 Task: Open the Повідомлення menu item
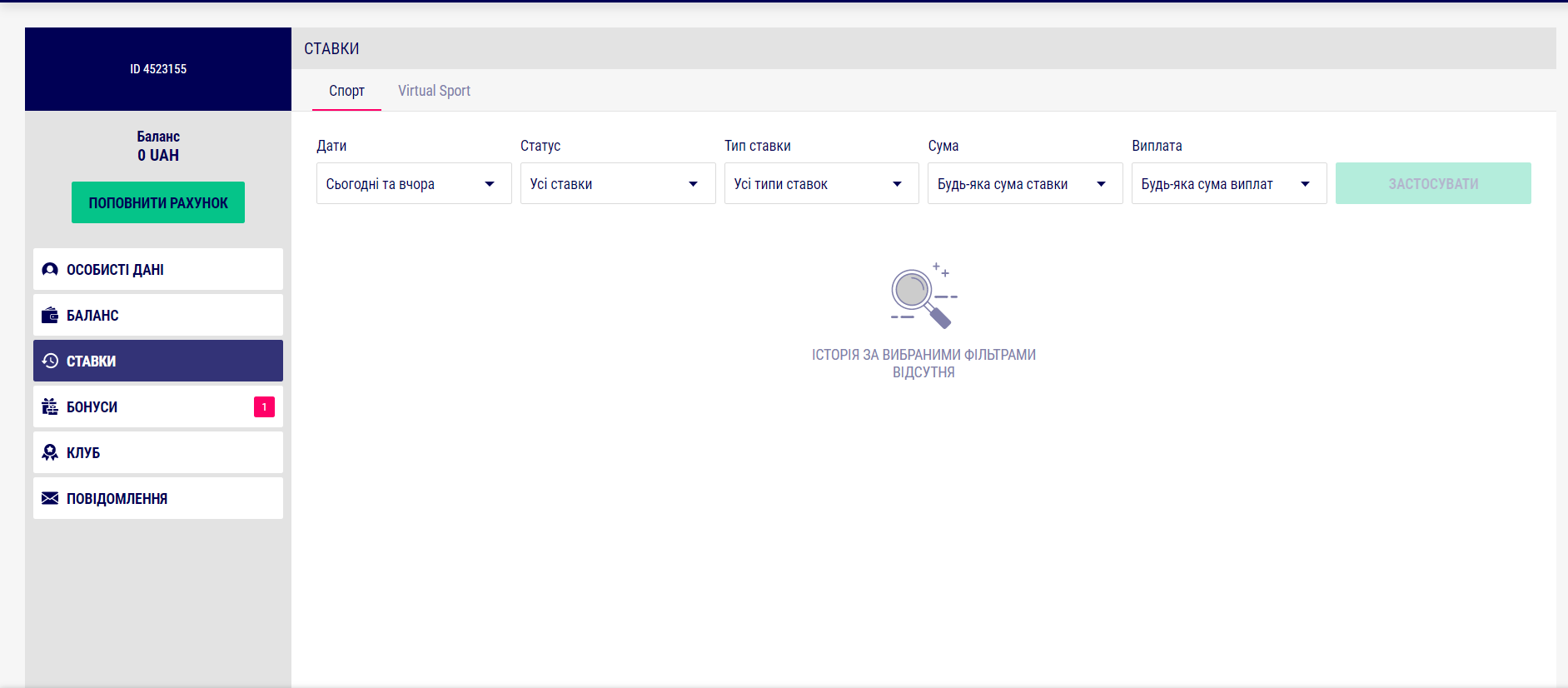[x=158, y=499]
